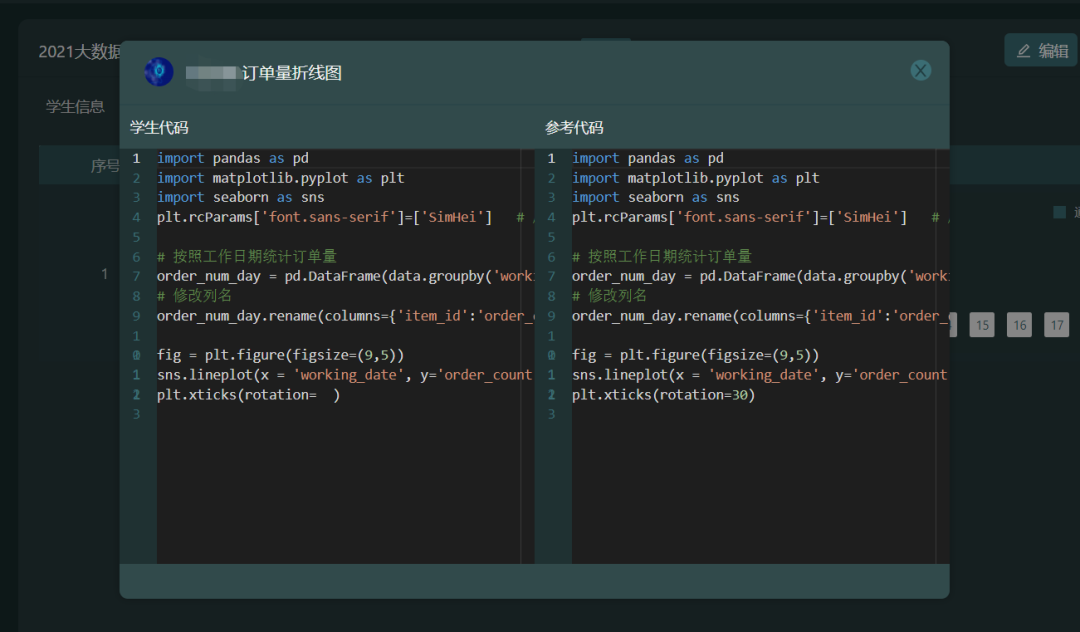Click student comment 按照工作日期统计订单量

[247, 257]
